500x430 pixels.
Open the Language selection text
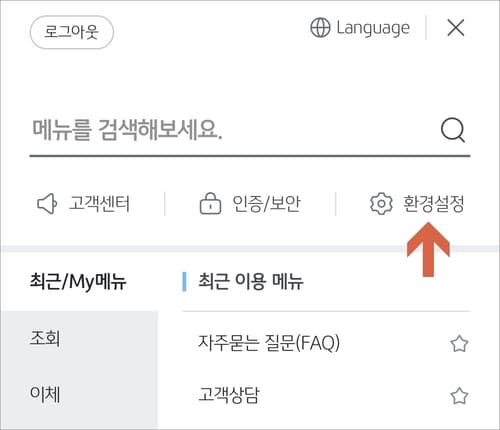pos(373,28)
